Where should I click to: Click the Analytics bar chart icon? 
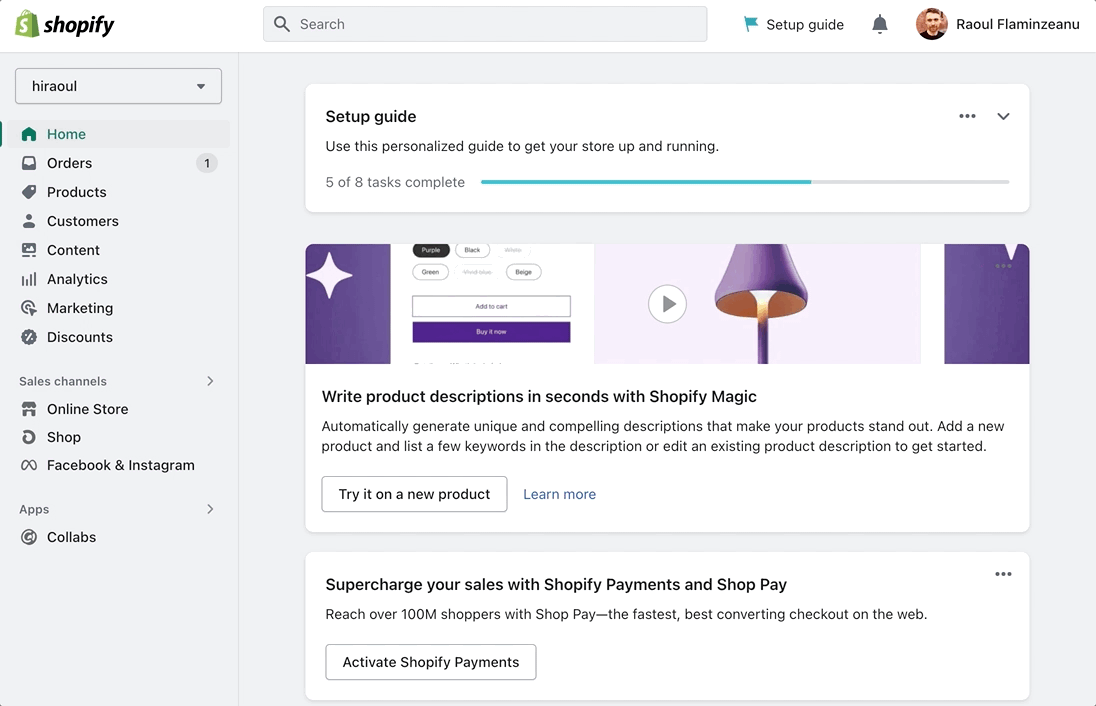pos(29,279)
